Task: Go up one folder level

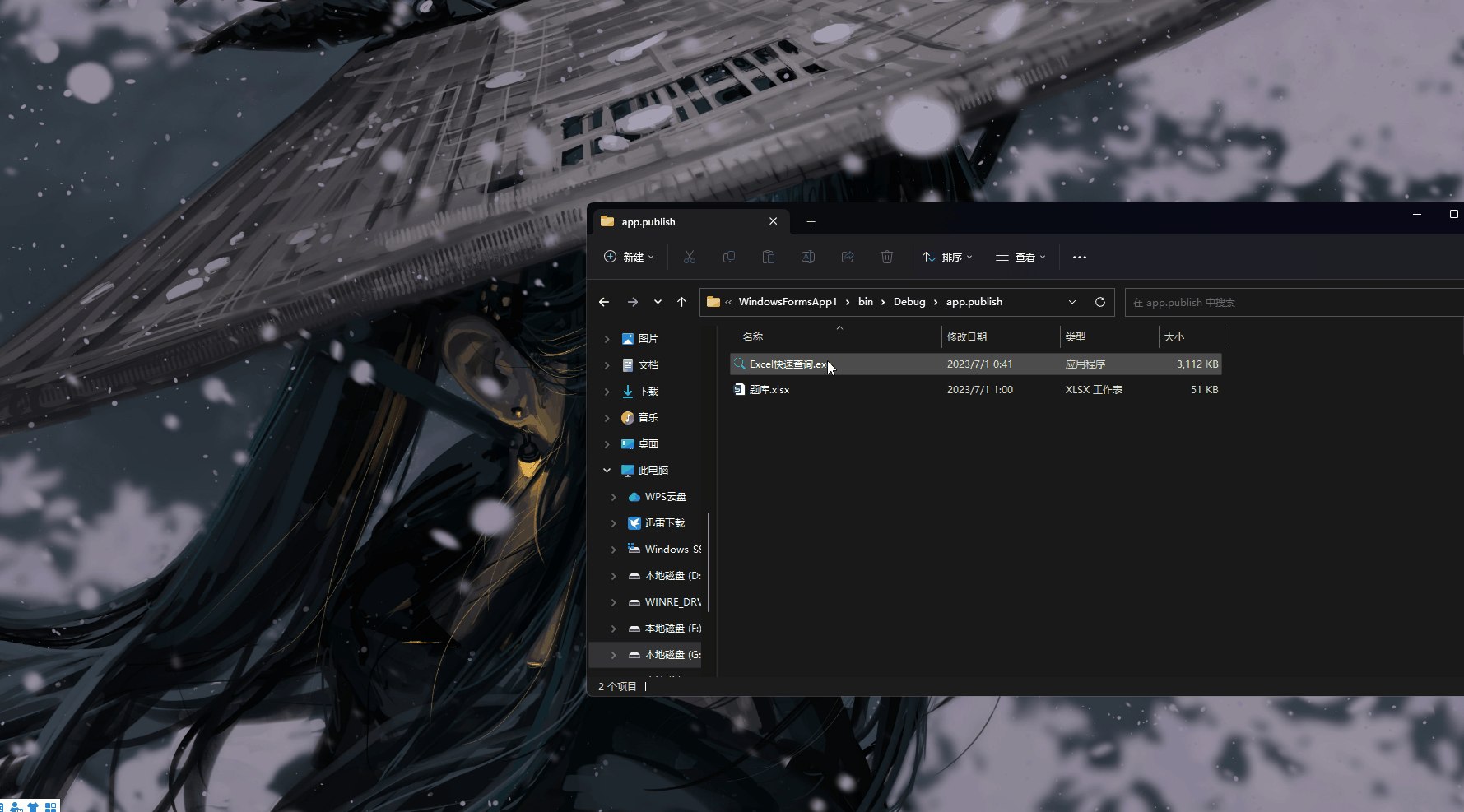Action: (681, 302)
